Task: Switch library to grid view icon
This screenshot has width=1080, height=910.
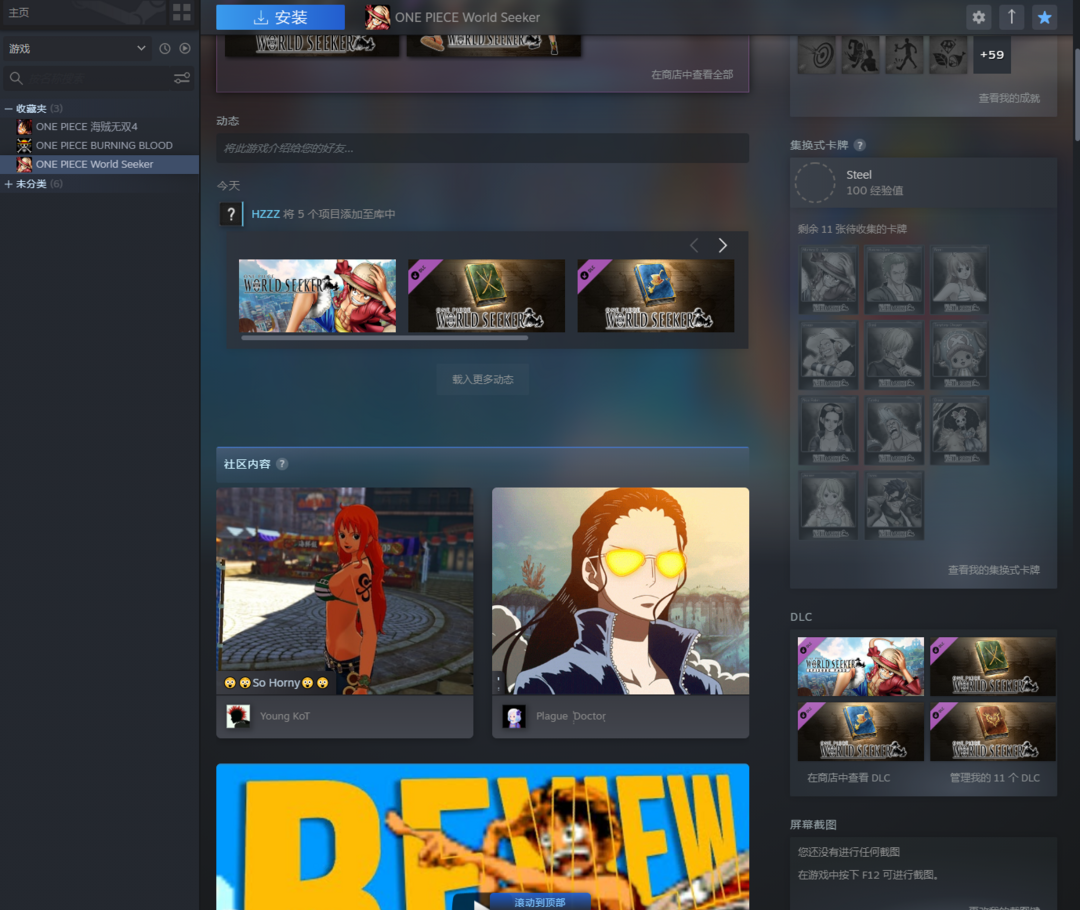Action: tap(181, 12)
